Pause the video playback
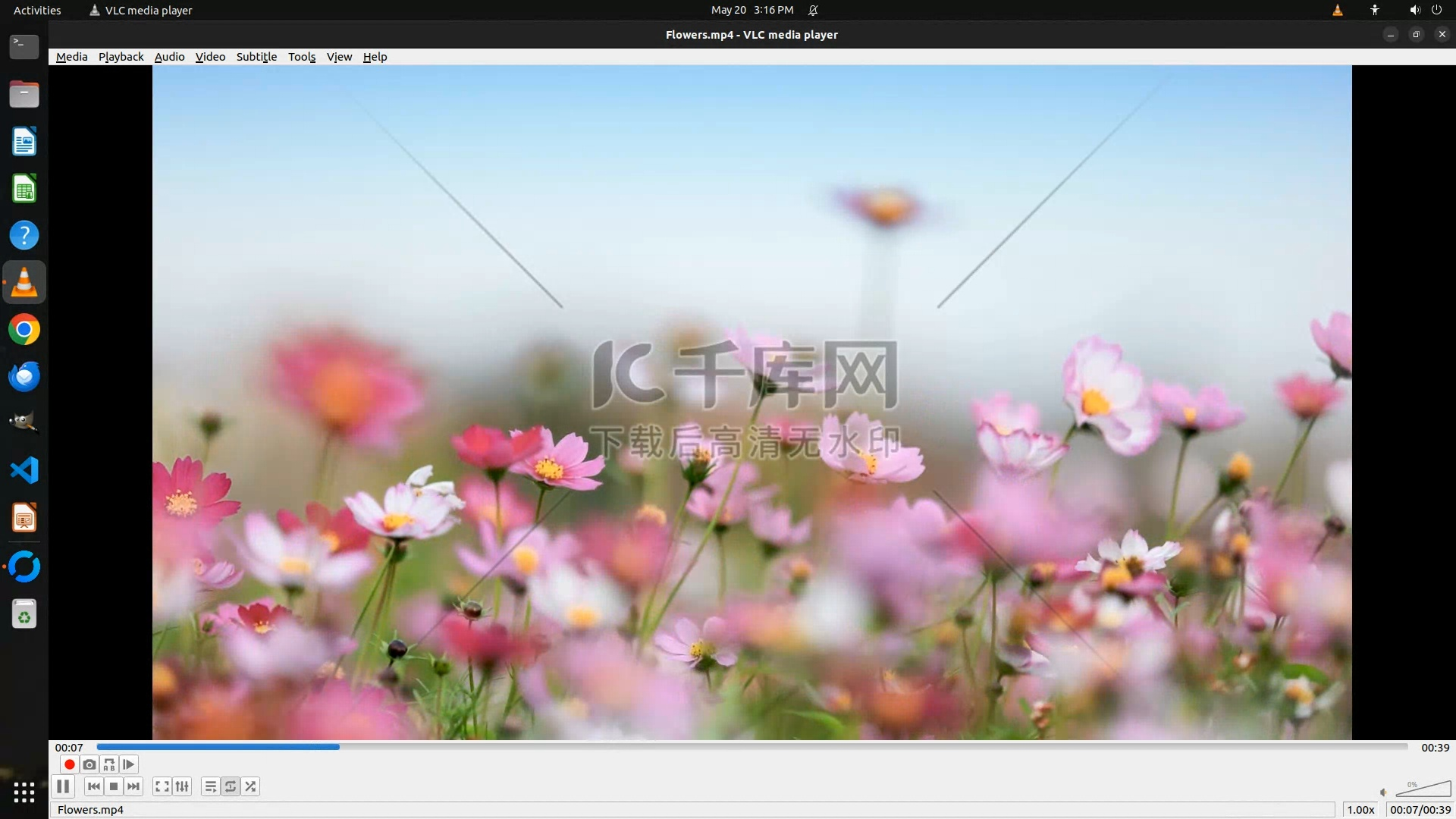The height and width of the screenshot is (819, 1456). click(x=63, y=786)
